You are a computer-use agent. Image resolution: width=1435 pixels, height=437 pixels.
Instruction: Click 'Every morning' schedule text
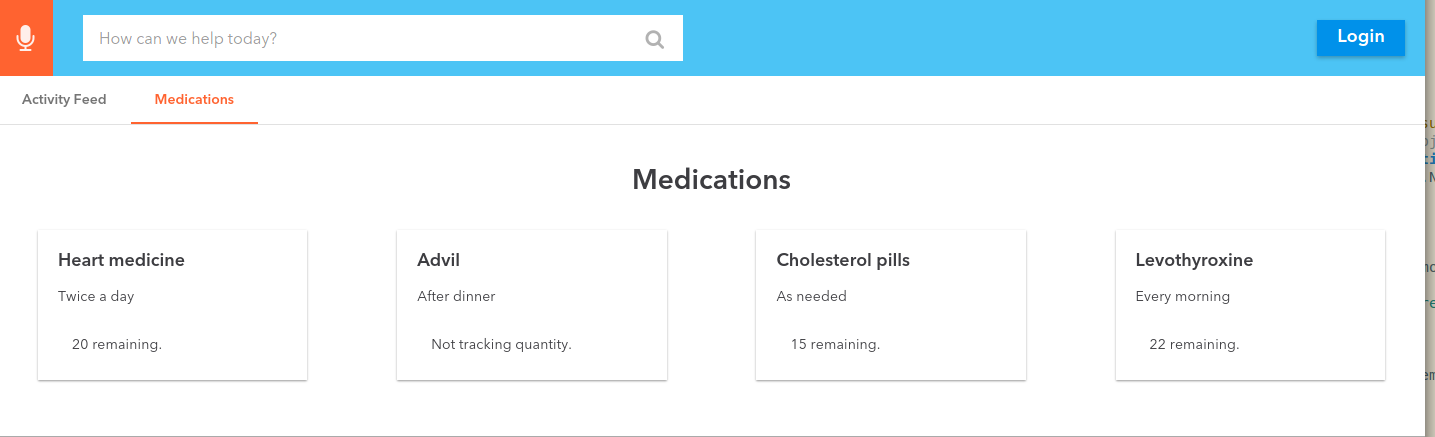(1183, 296)
